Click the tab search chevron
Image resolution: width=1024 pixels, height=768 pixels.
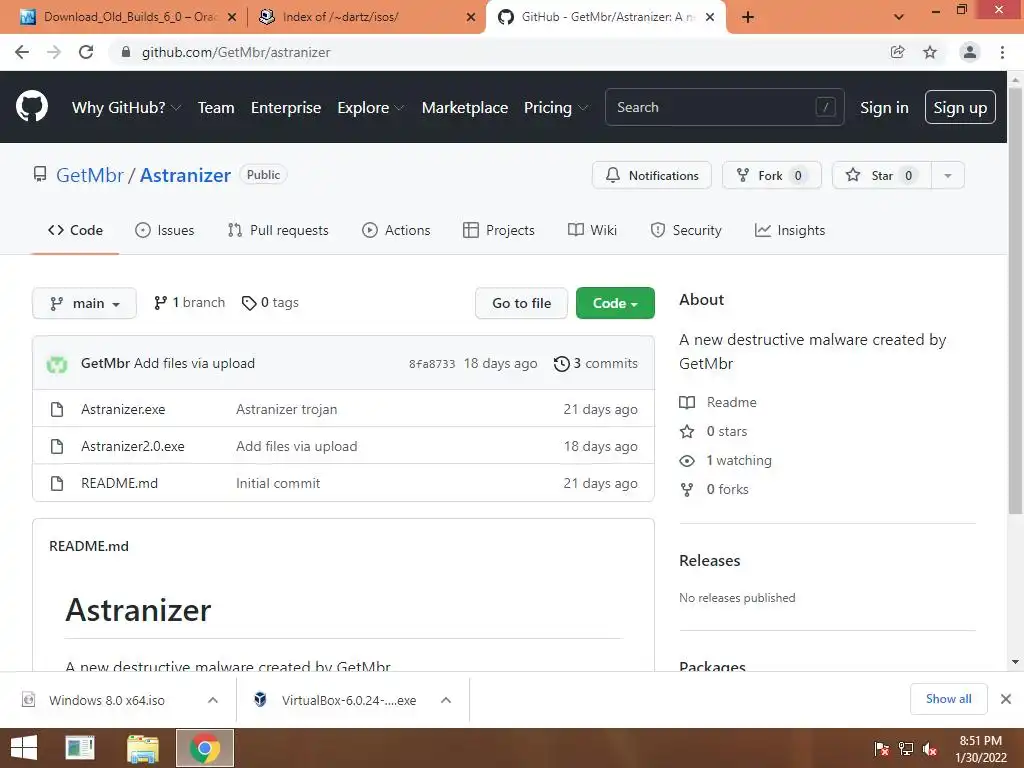[x=899, y=17]
